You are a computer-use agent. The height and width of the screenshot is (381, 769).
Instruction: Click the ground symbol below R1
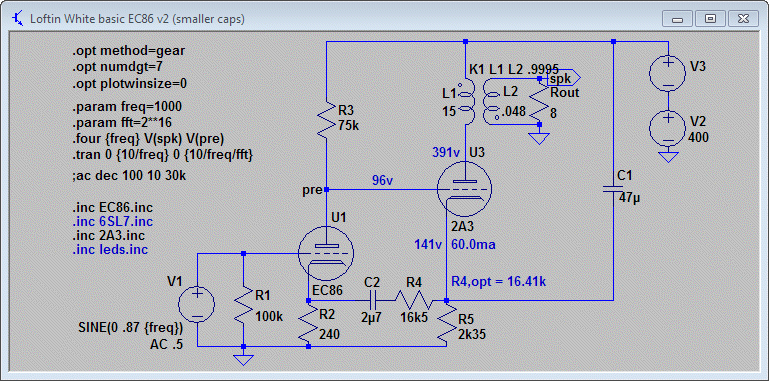[243, 359]
